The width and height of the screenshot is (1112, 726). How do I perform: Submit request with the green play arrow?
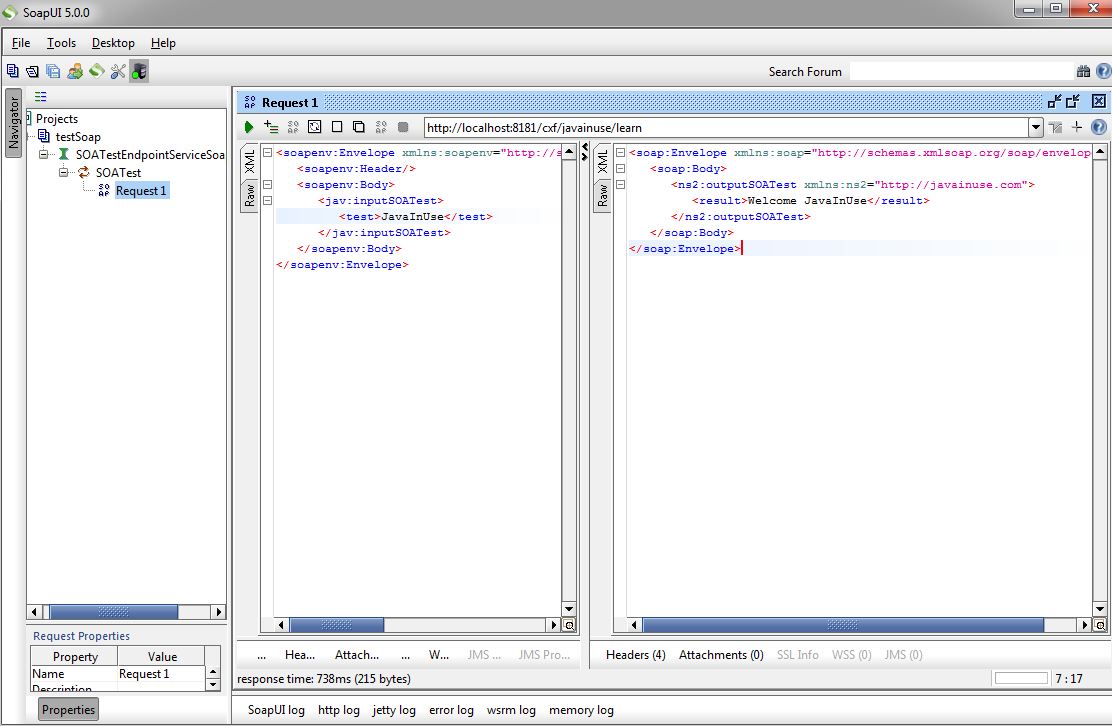[x=249, y=127]
